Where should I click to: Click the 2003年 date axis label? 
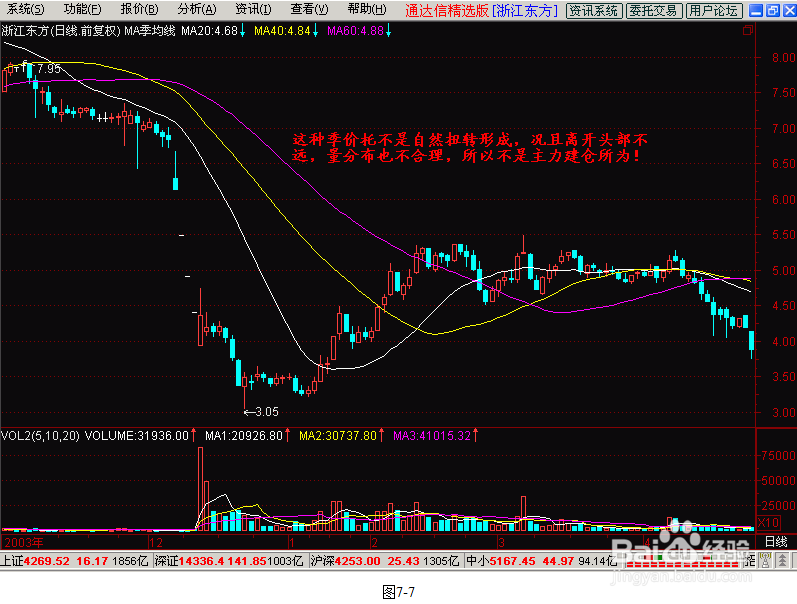[x=24, y=542]
